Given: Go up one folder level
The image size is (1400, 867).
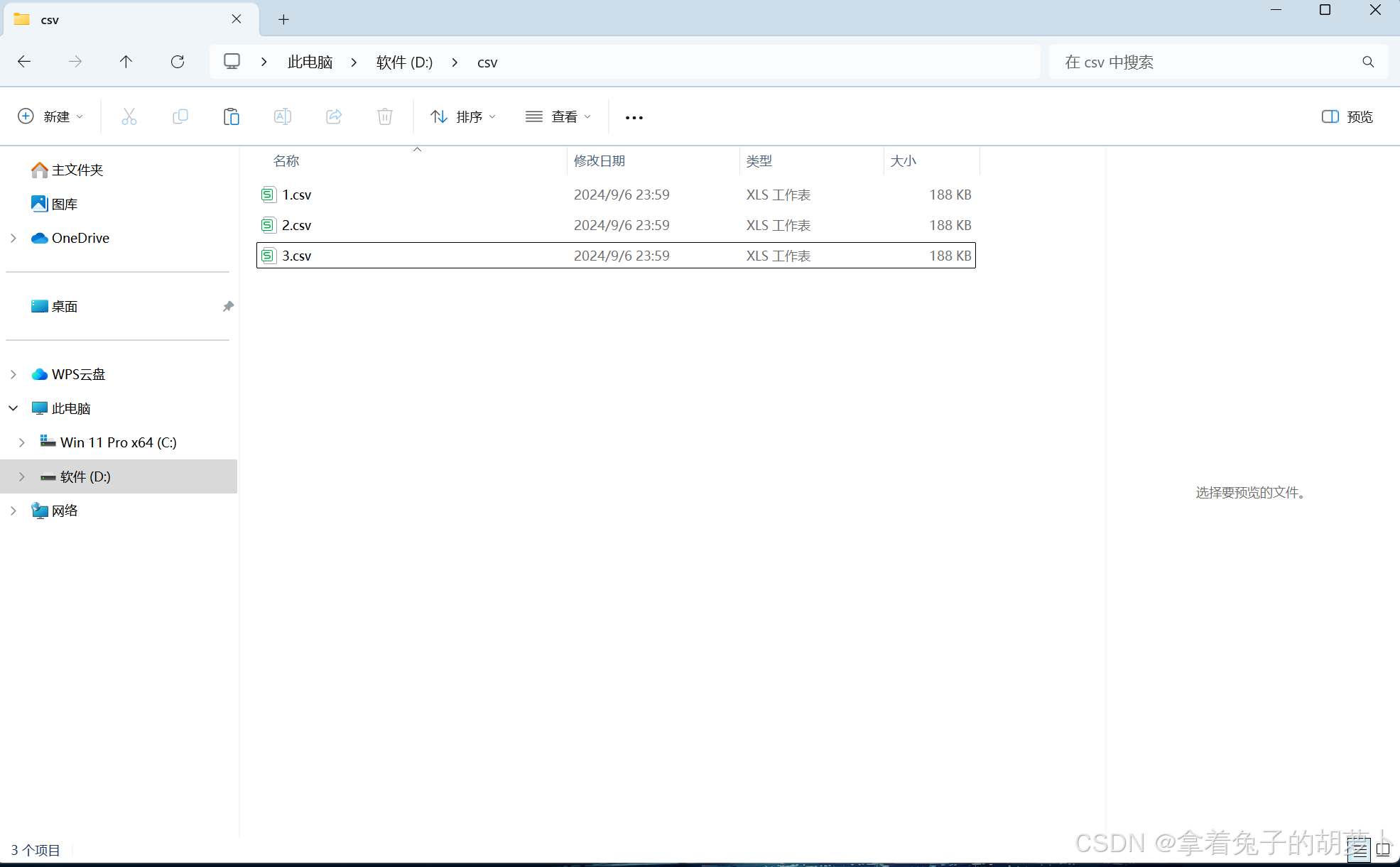Looking at the screenshot, I should point(126,62).
